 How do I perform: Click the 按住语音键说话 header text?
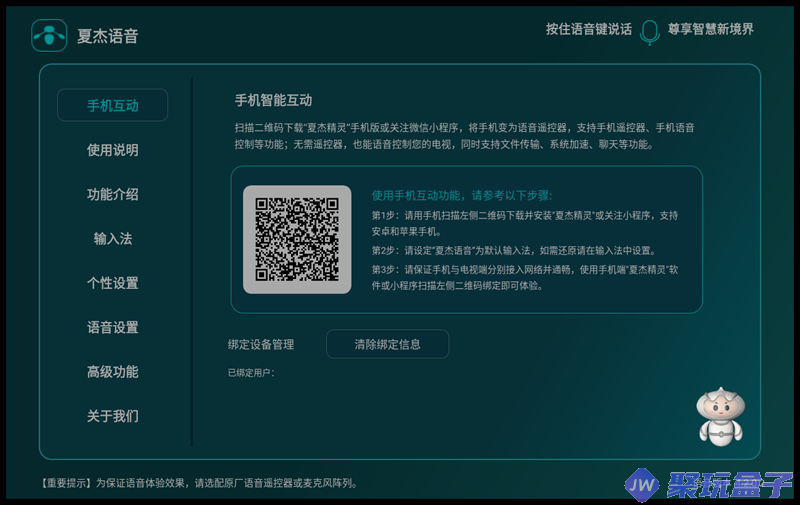click(x=589, y=30)
